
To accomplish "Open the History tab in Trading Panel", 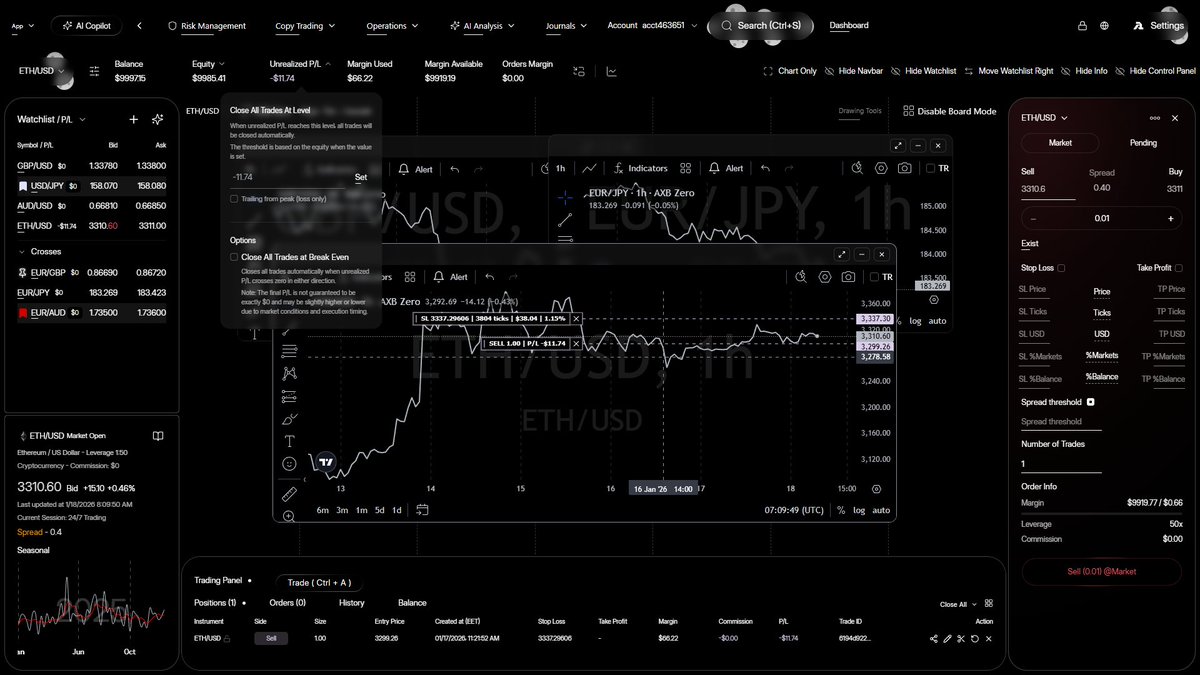I will point(351,603).
